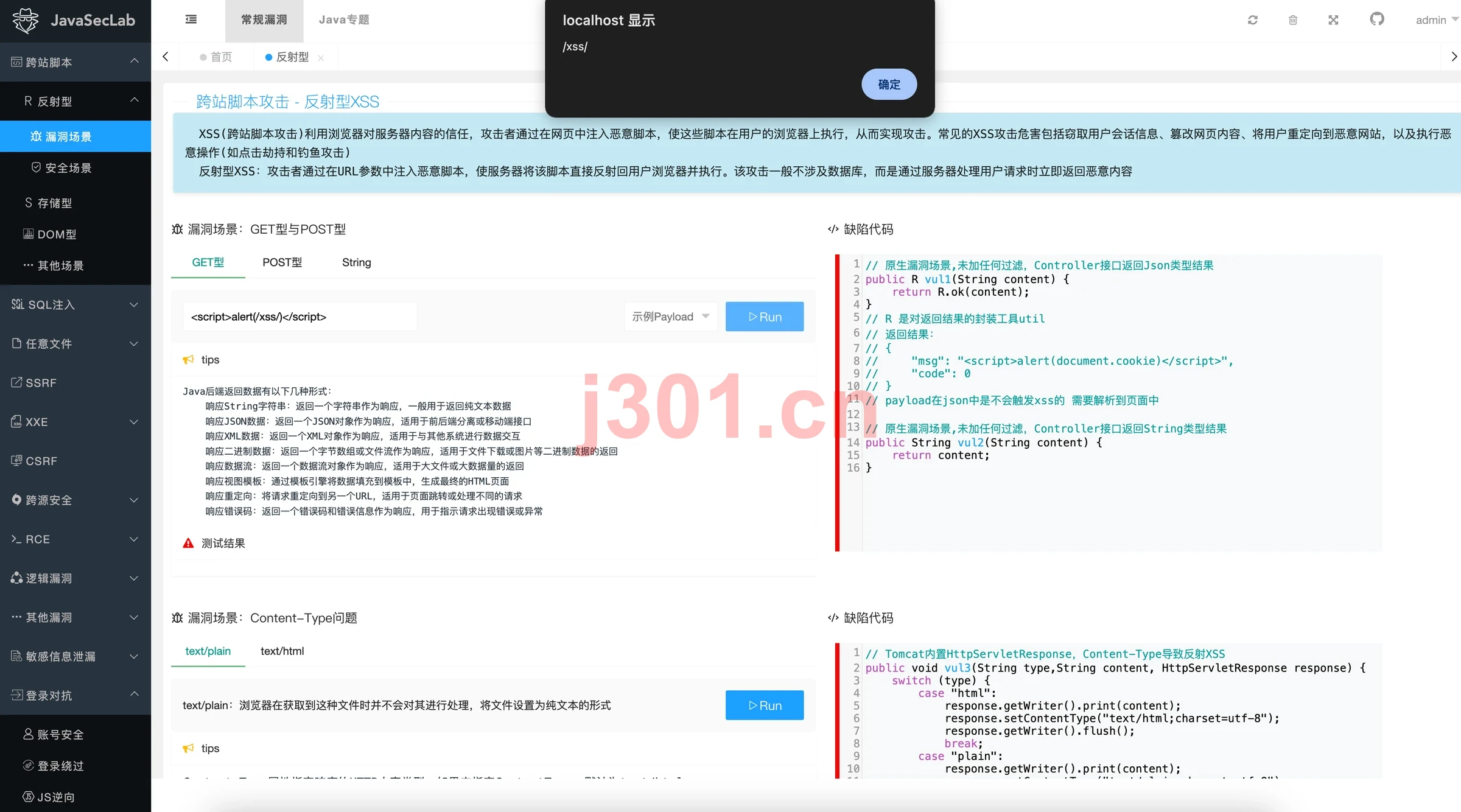The image size is (1461, 812).
Task: Collapse the 登录对抗 menu chevron
Action: tap(134, 695)
